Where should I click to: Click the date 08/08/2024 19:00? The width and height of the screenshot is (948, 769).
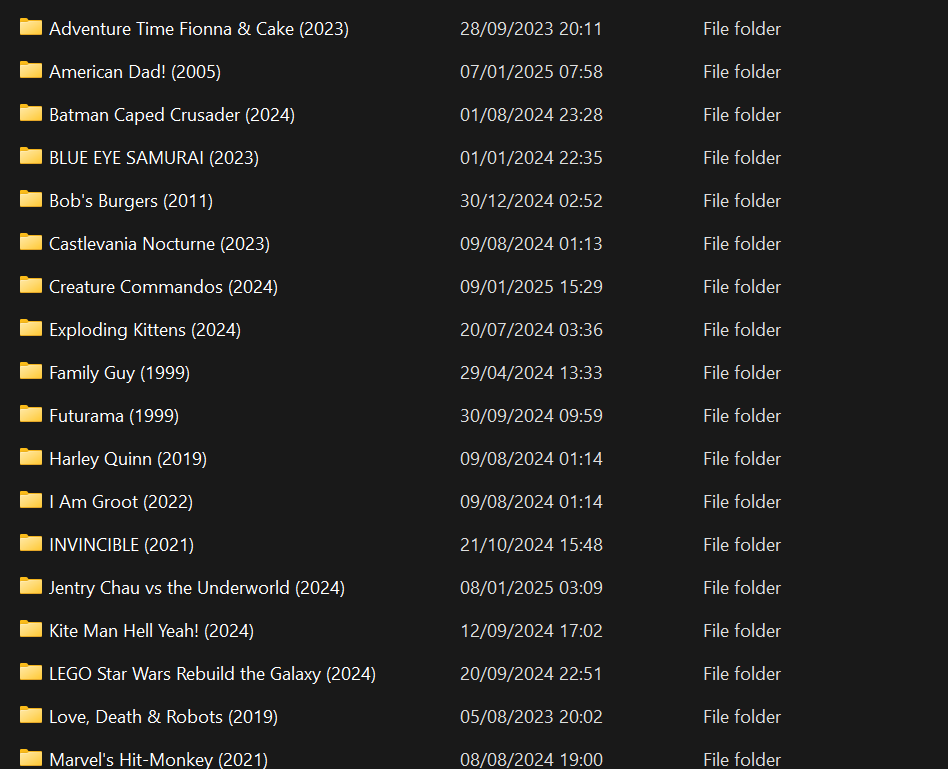click(x=531, y=759)
